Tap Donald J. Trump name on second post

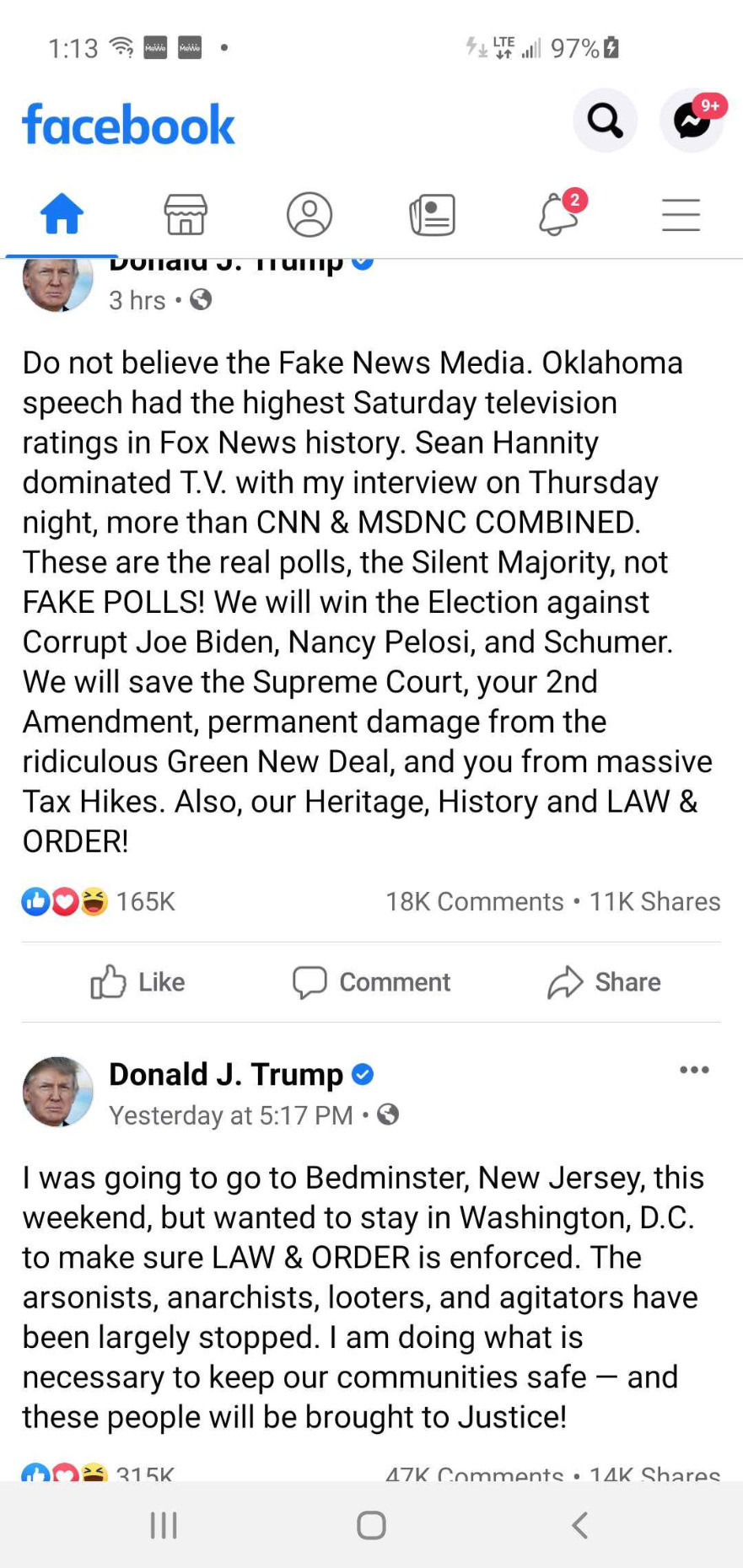[x=226, y=1074]
